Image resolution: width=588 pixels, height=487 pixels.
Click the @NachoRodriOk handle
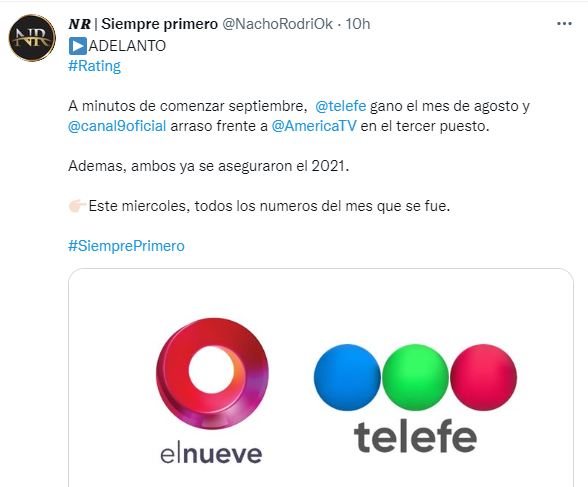(278, 24)
